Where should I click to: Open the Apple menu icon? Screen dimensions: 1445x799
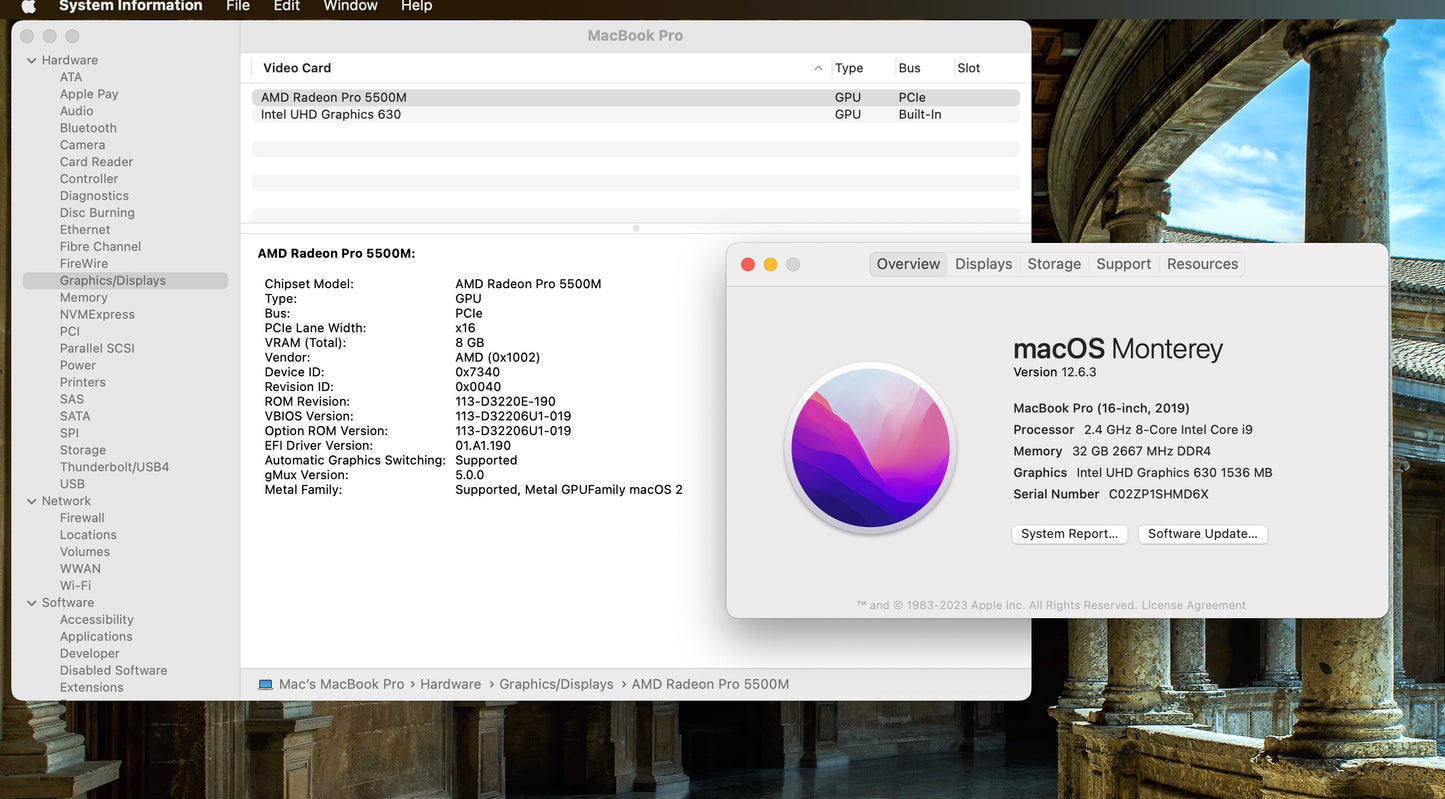pos(28,6)
